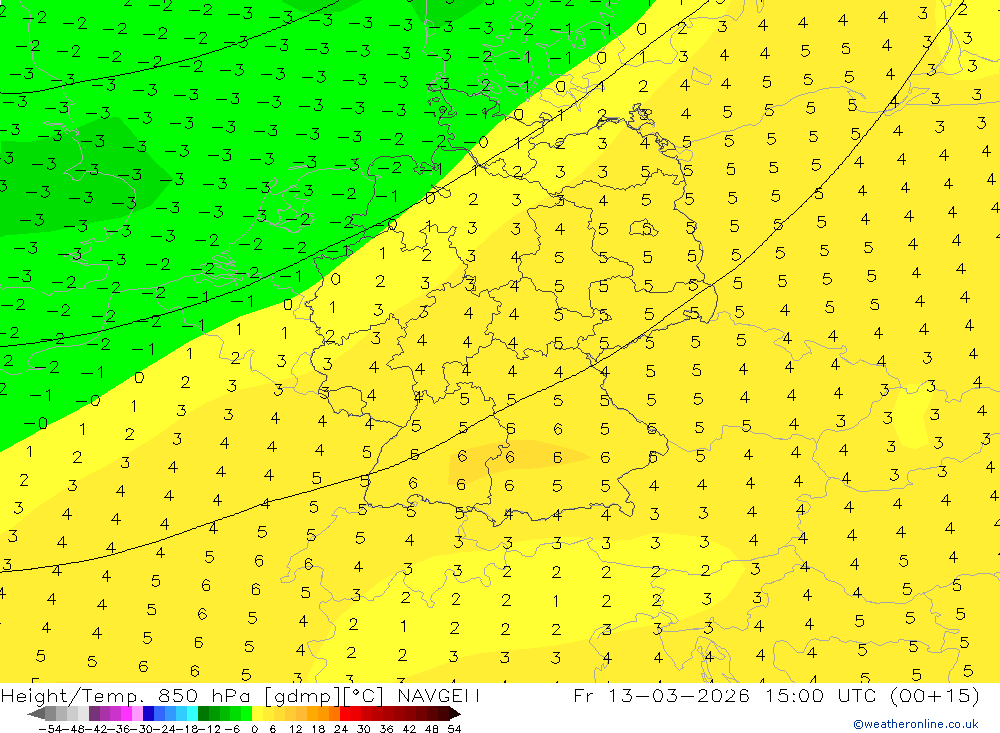Click the legend label 12 under the color bar
Viewport: 1000px width, 733px height.
[295, 729]
